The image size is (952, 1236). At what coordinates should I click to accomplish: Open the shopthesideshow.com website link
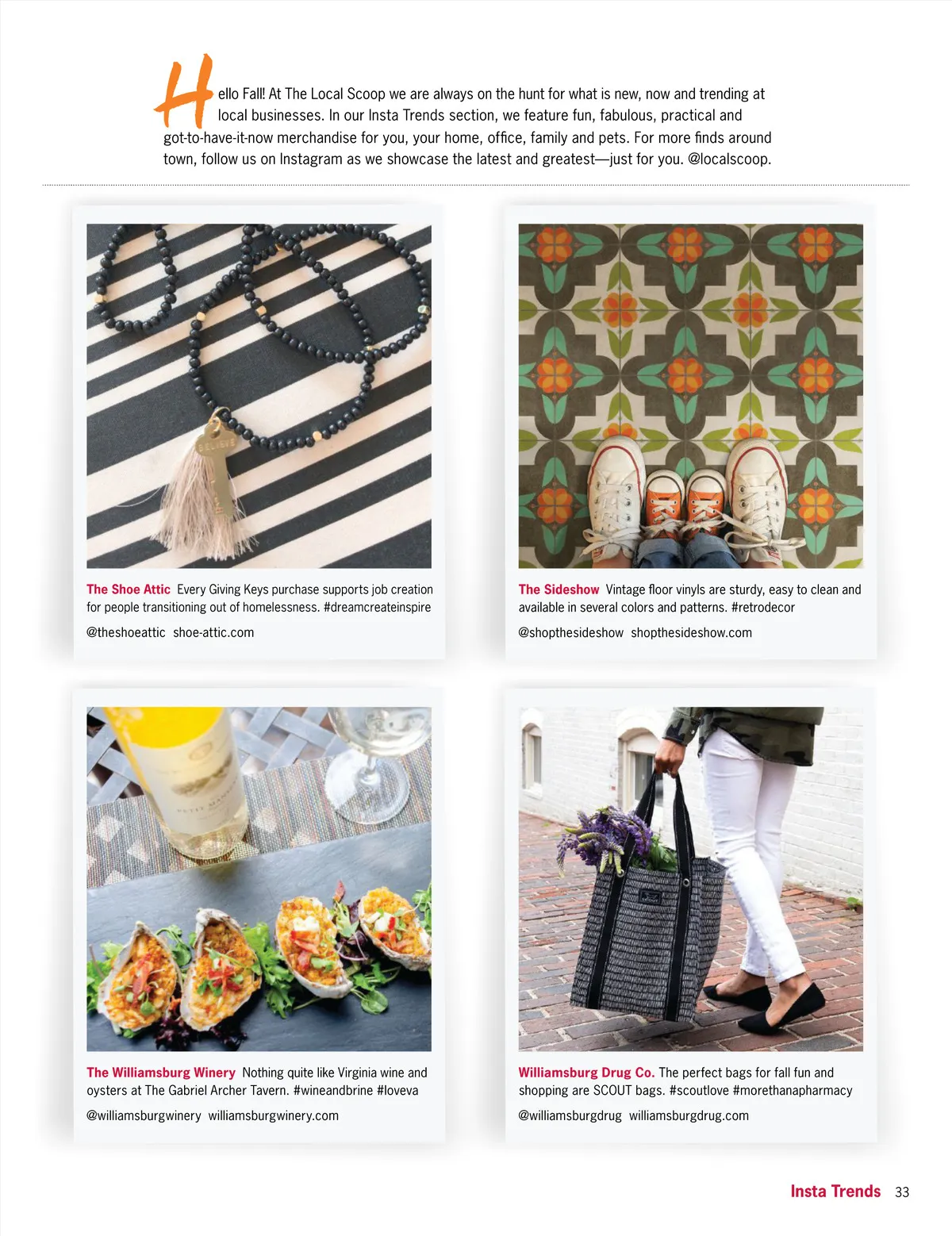[691, 633]
